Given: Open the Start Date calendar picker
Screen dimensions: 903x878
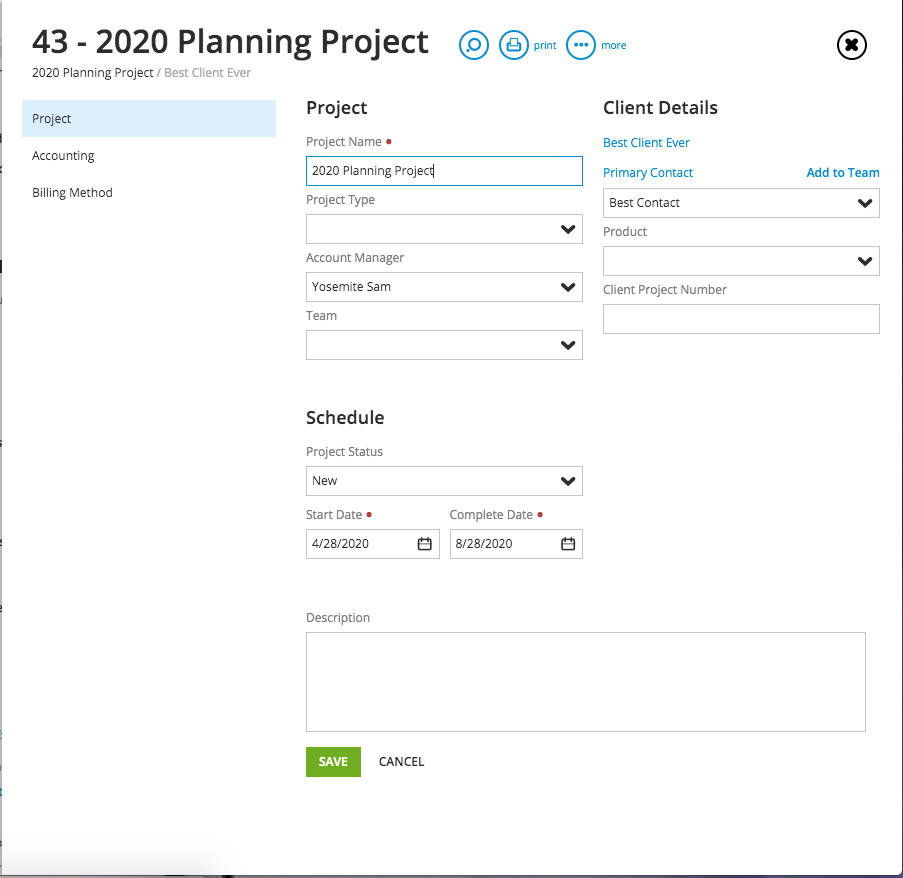Looking at the screenshot, I should click(424, 544).
